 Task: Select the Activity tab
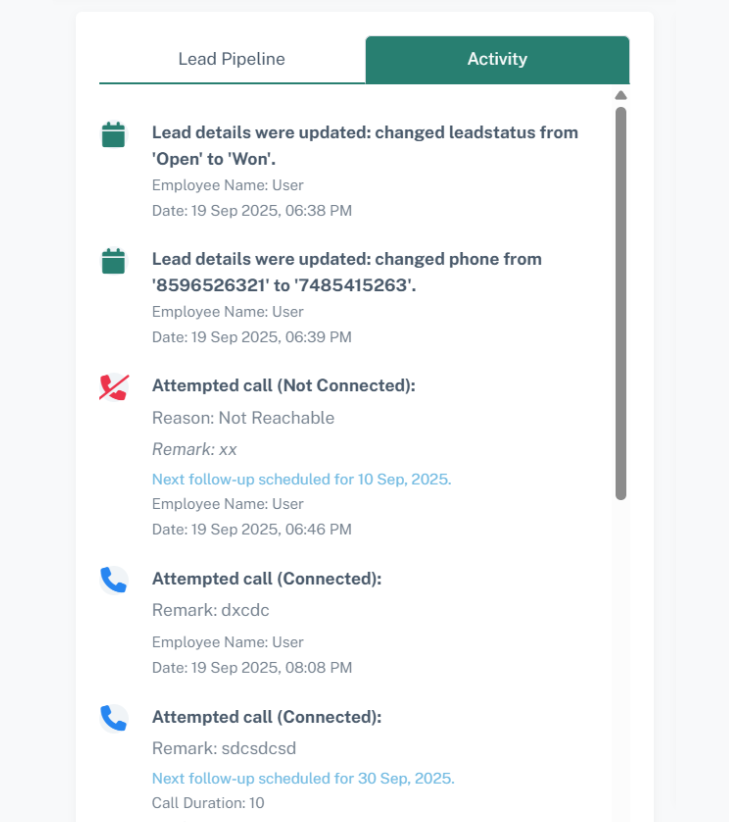(497, 59)
